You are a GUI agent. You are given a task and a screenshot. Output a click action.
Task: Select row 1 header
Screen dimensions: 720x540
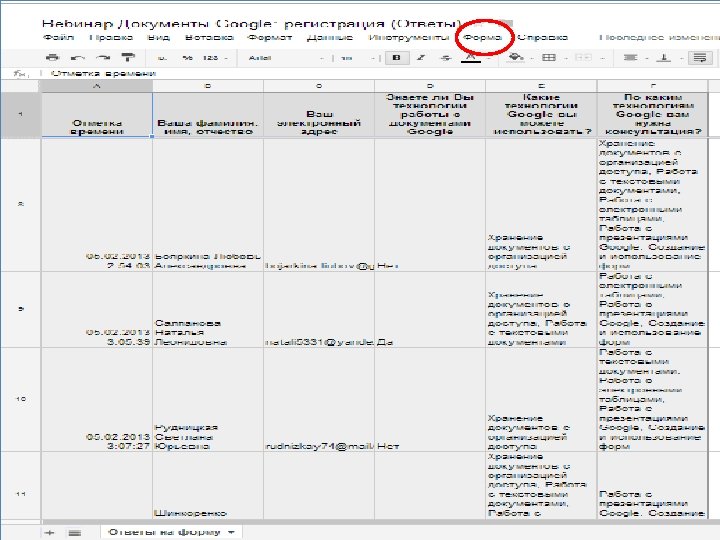coord(21,115)
